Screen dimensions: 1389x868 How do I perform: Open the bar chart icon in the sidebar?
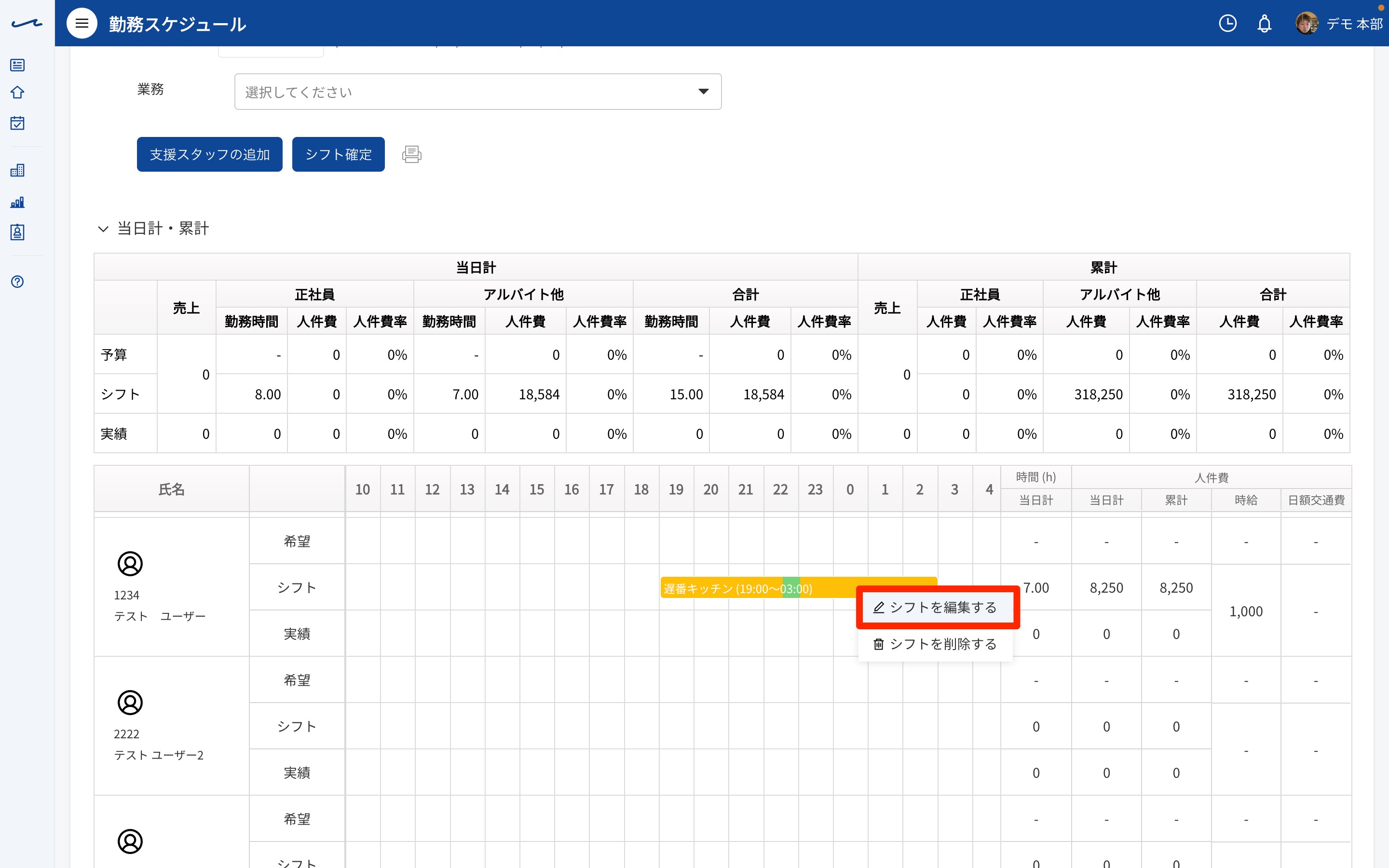[x=18, y=202]
